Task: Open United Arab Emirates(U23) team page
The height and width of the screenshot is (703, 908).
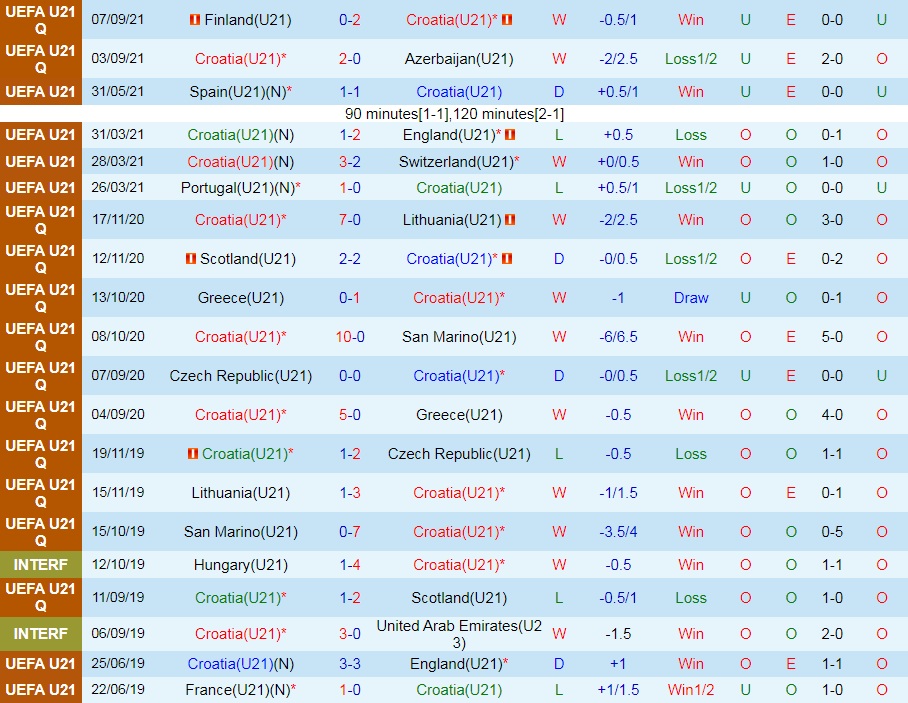Action: 459,634
